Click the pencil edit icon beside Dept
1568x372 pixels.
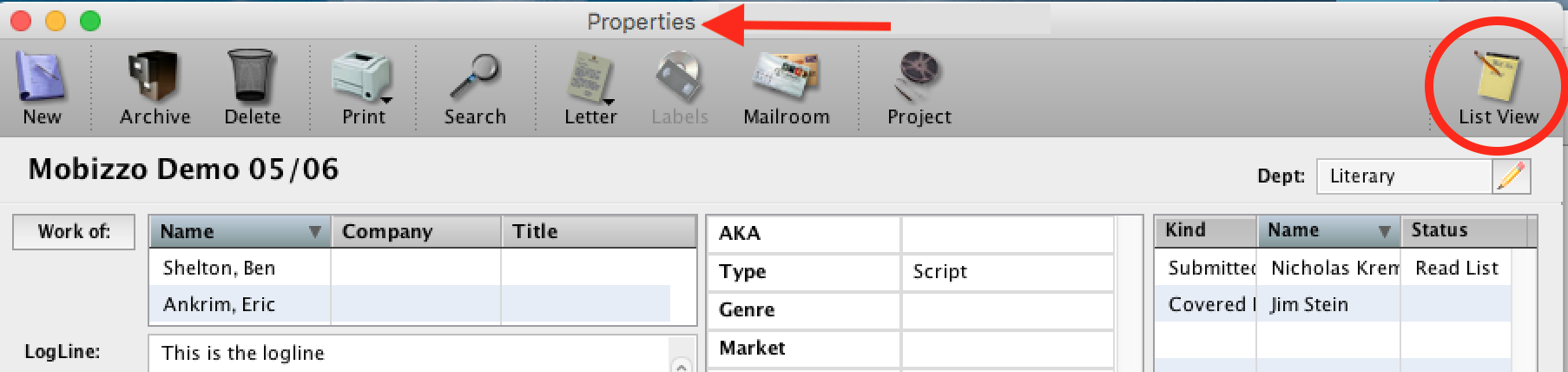(1512, 176)
